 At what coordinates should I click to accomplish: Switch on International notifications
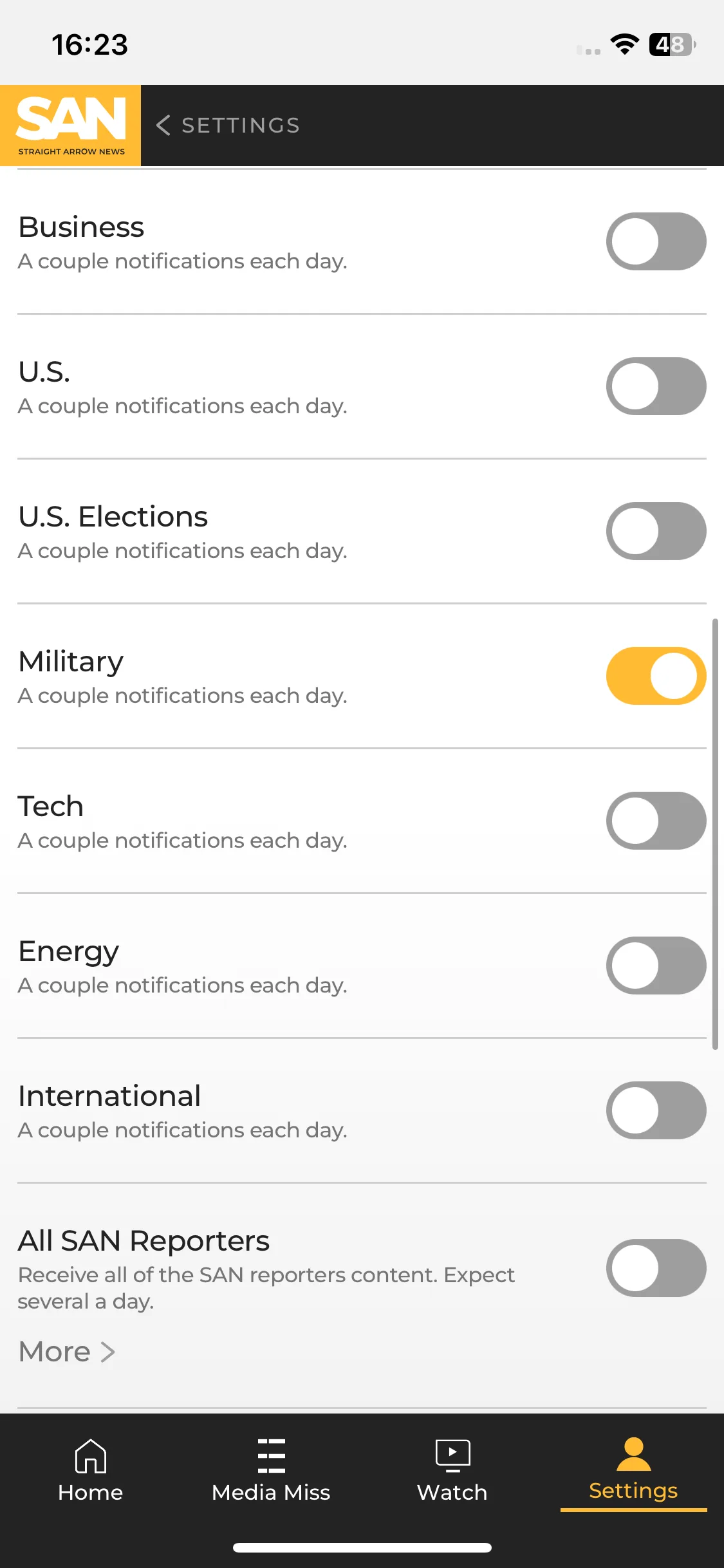[x=656, y=1110]
